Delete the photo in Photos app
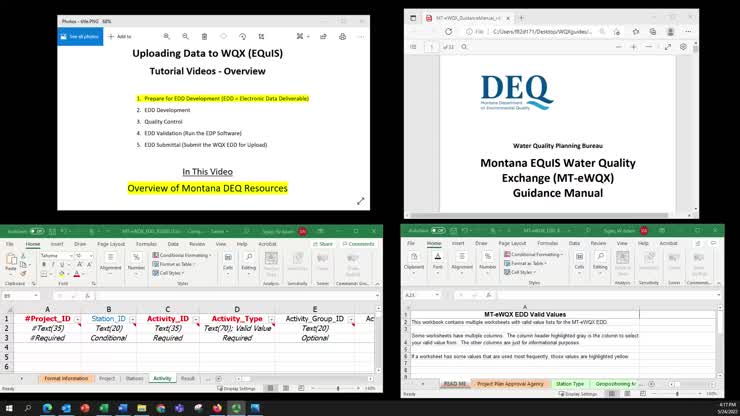This screenshot has width=740, height=416. pyautogui.click(x=204, y=36)
